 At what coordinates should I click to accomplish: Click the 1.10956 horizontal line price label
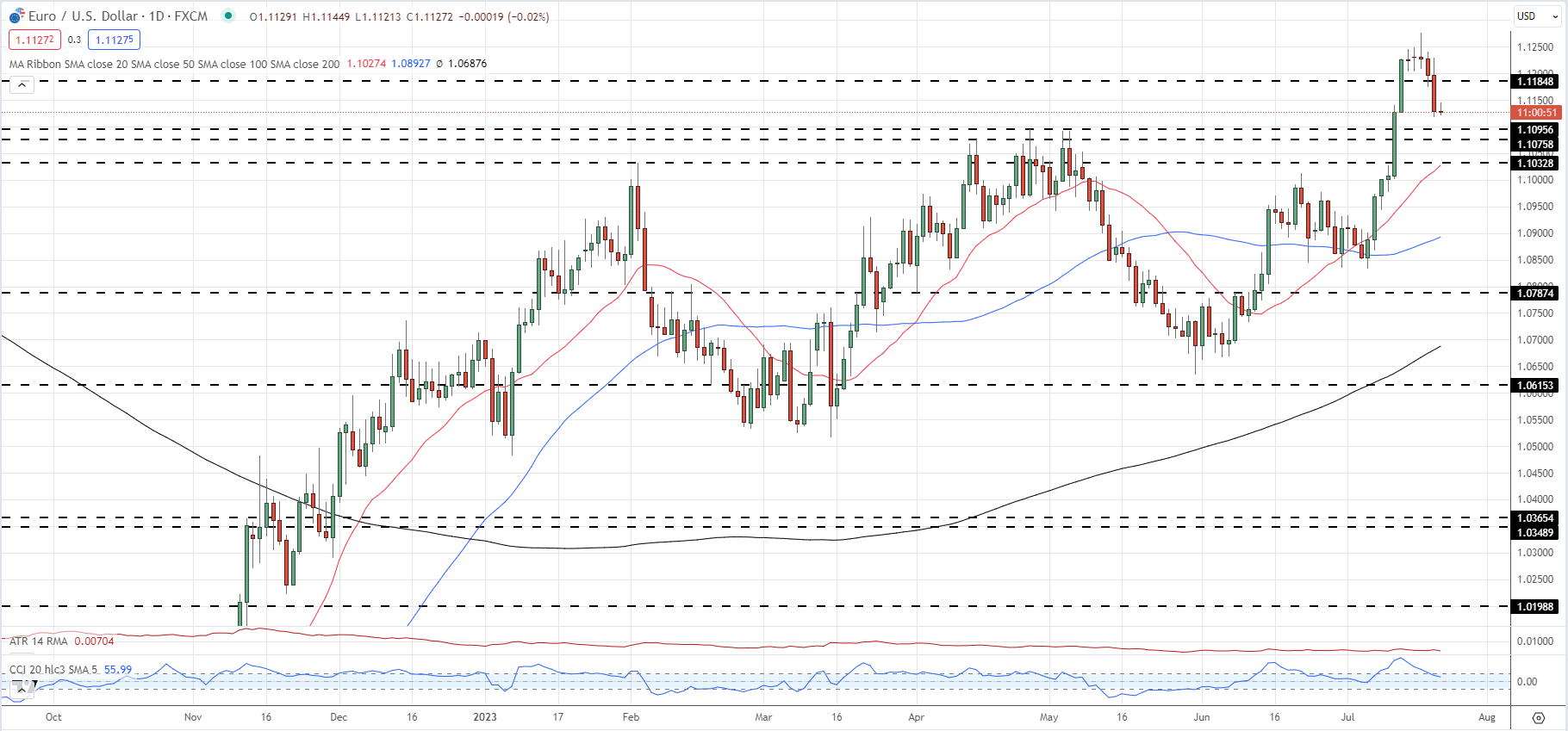[1535, 130]
